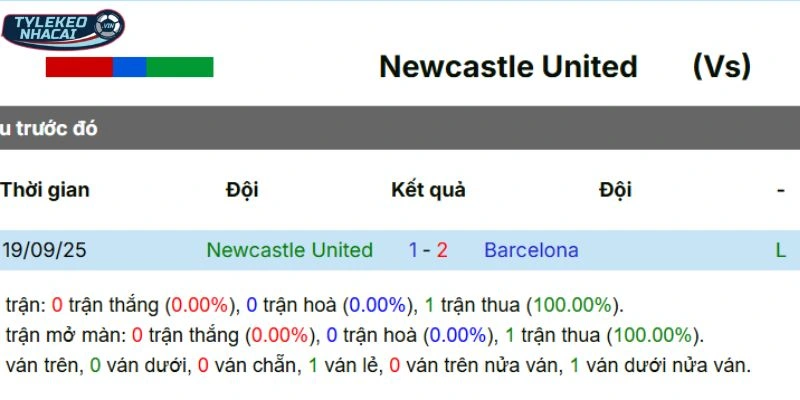This screenshot has width=800, height=400.
Task: Click the (Vs) text in the title
Action: coord(721,66)
